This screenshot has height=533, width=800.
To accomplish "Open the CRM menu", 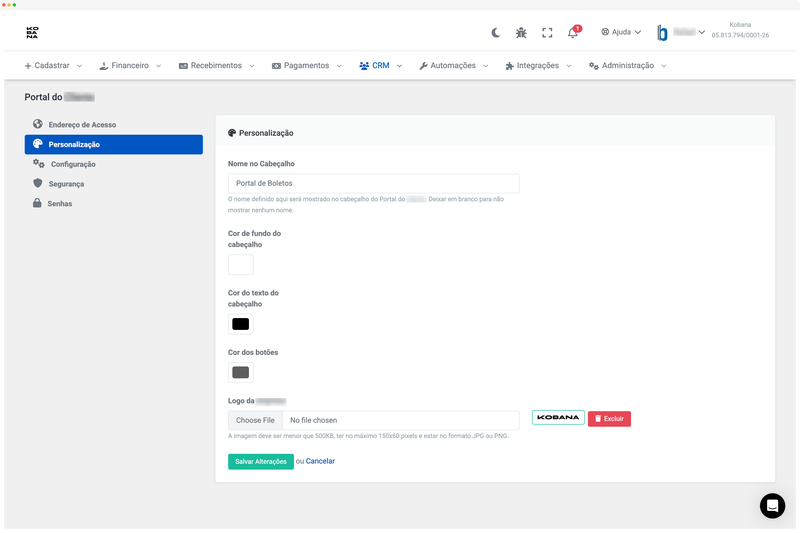I will point(380,65).
